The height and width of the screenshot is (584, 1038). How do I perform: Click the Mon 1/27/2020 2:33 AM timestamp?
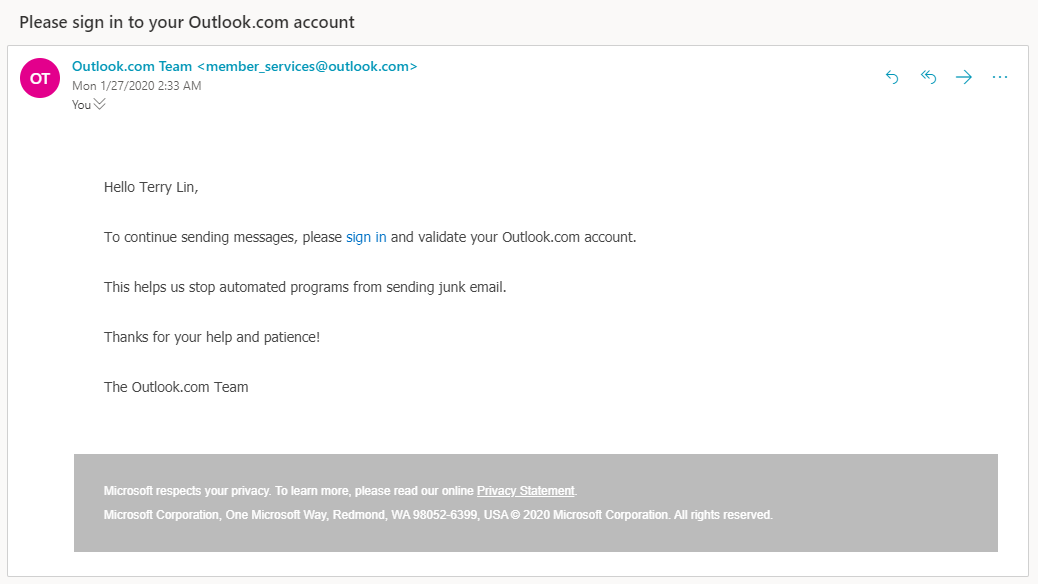click(x=136, y=86)
